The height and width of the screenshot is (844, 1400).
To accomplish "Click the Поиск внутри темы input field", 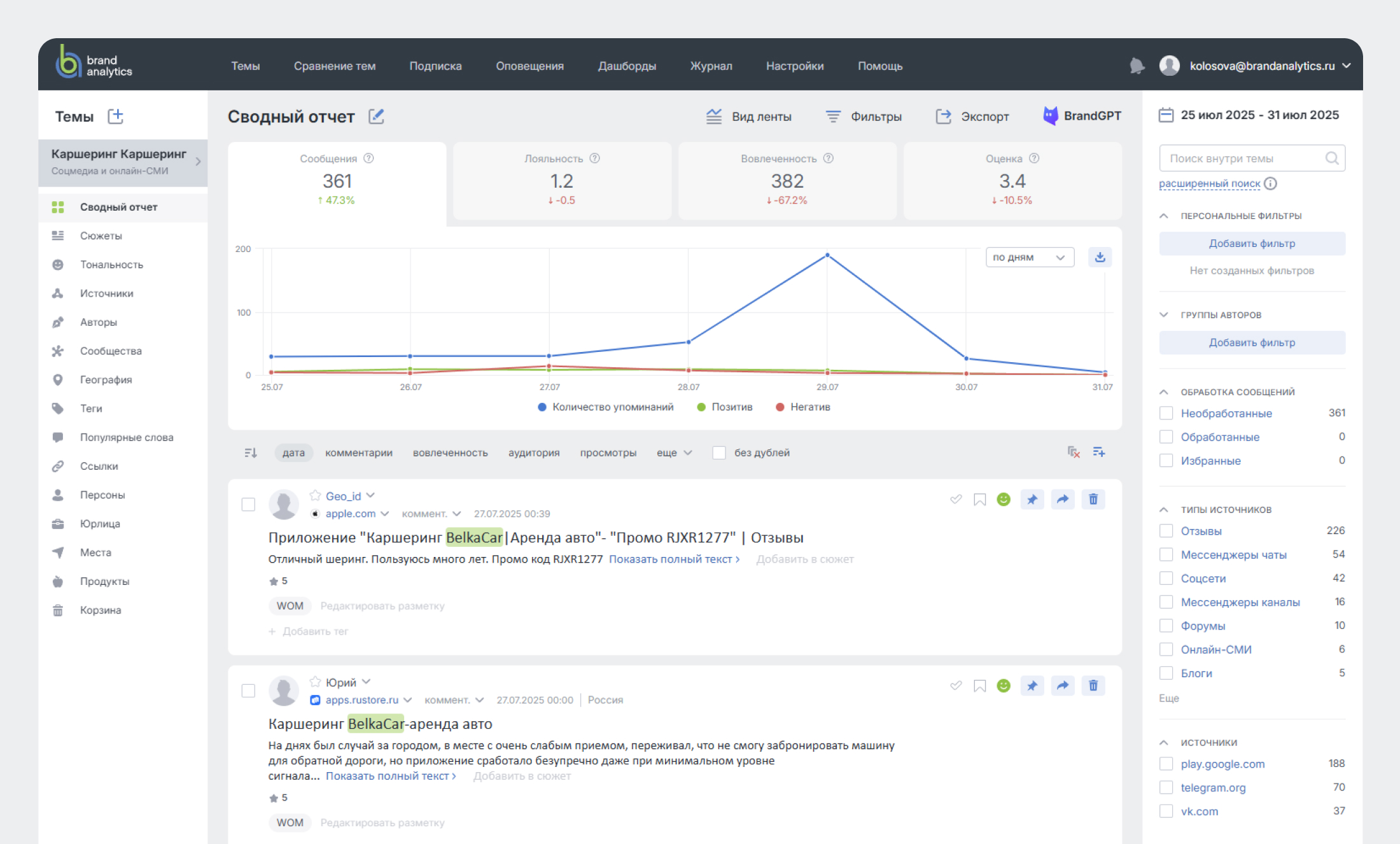I will 1252,158.
